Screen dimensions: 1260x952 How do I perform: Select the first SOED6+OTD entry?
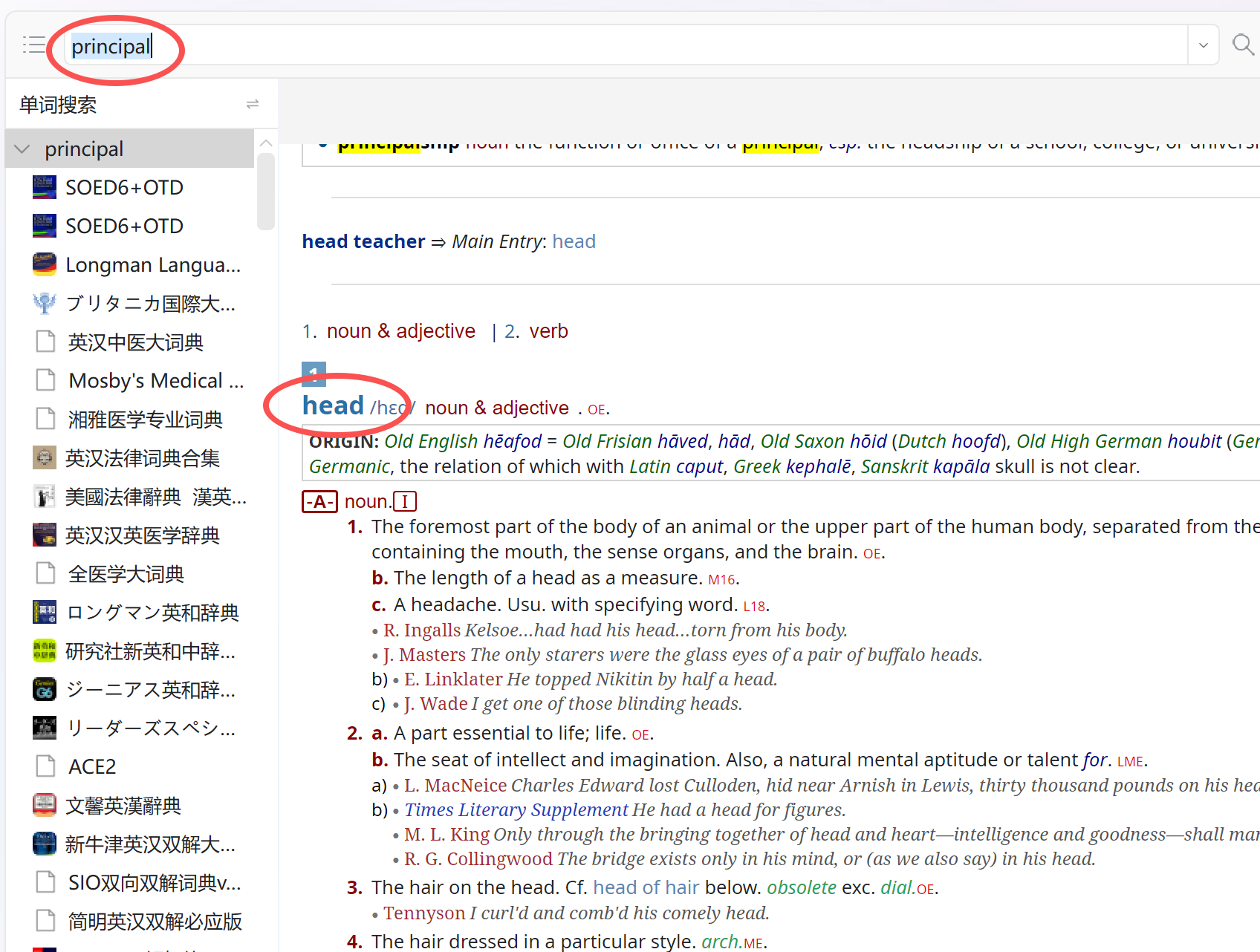[124, 187]
